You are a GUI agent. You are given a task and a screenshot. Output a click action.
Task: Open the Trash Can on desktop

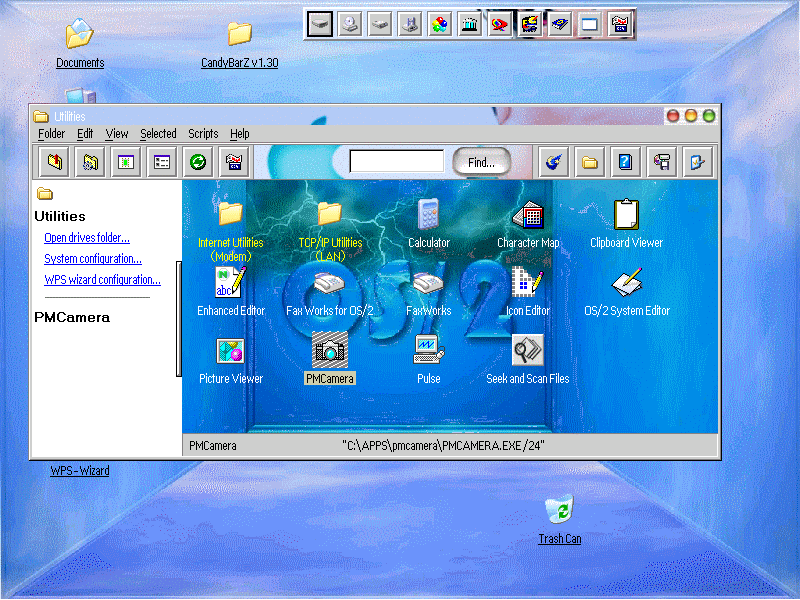pos(559,510)
